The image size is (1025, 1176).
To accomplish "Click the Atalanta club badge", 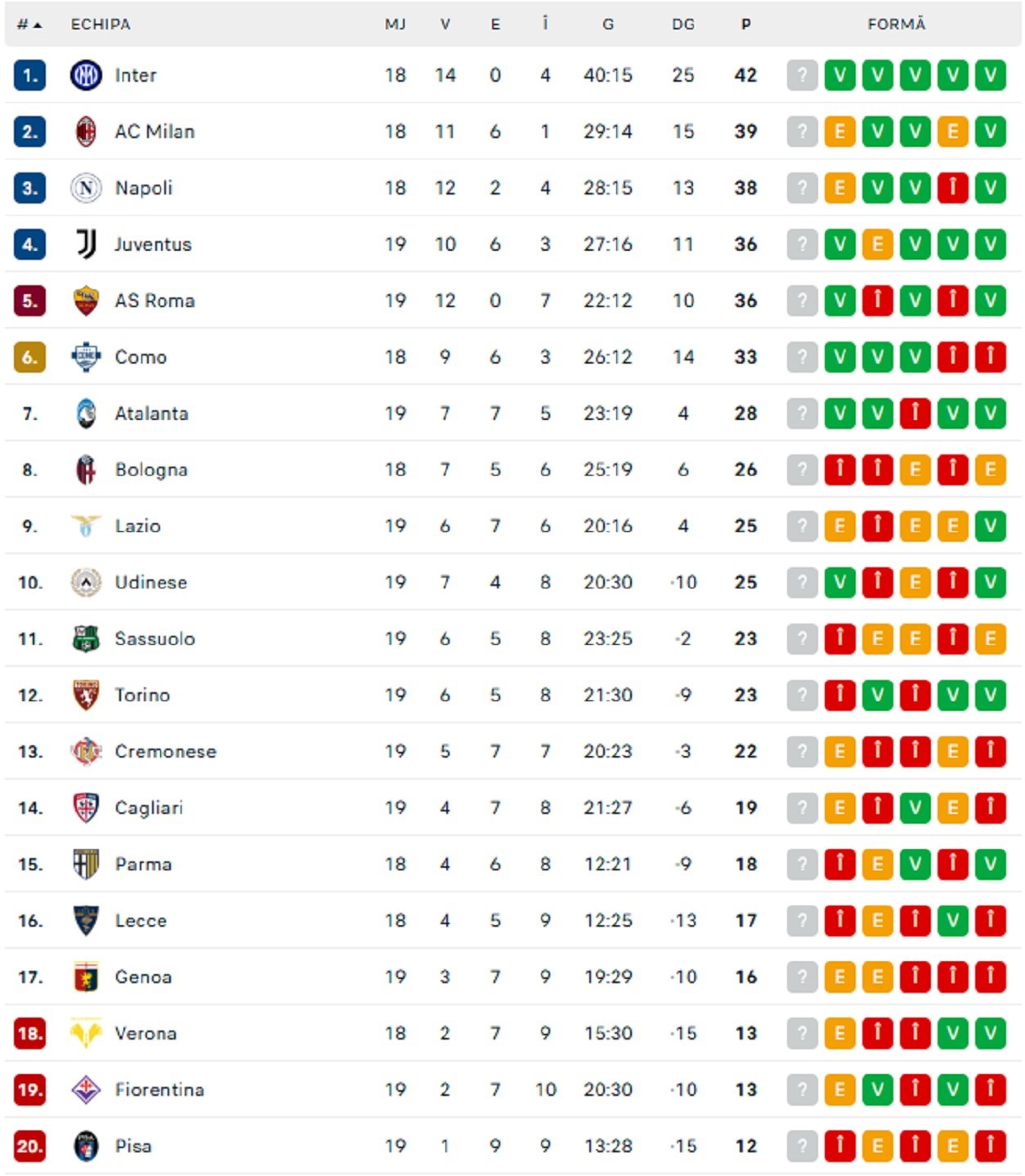I will (86, 413).
